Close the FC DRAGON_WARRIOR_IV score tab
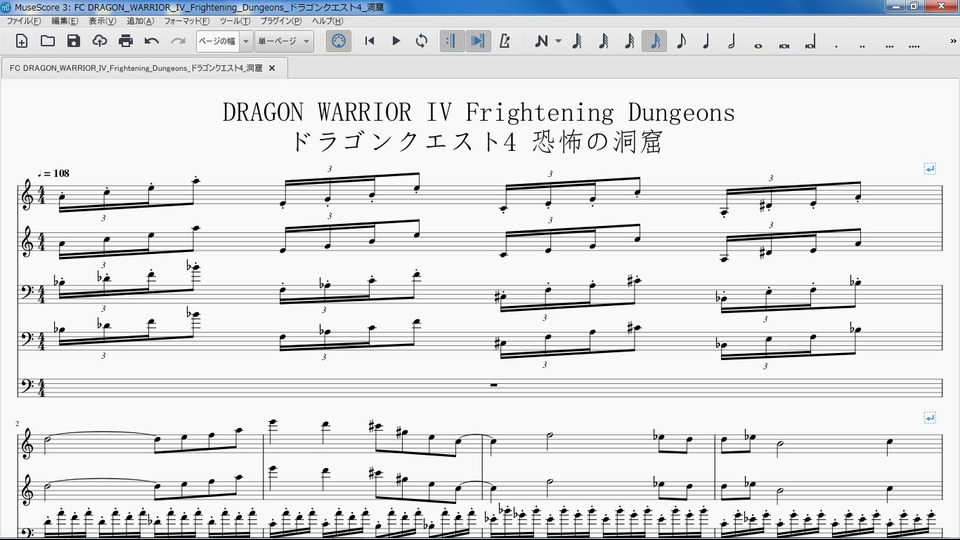 (x=272, y=68)
